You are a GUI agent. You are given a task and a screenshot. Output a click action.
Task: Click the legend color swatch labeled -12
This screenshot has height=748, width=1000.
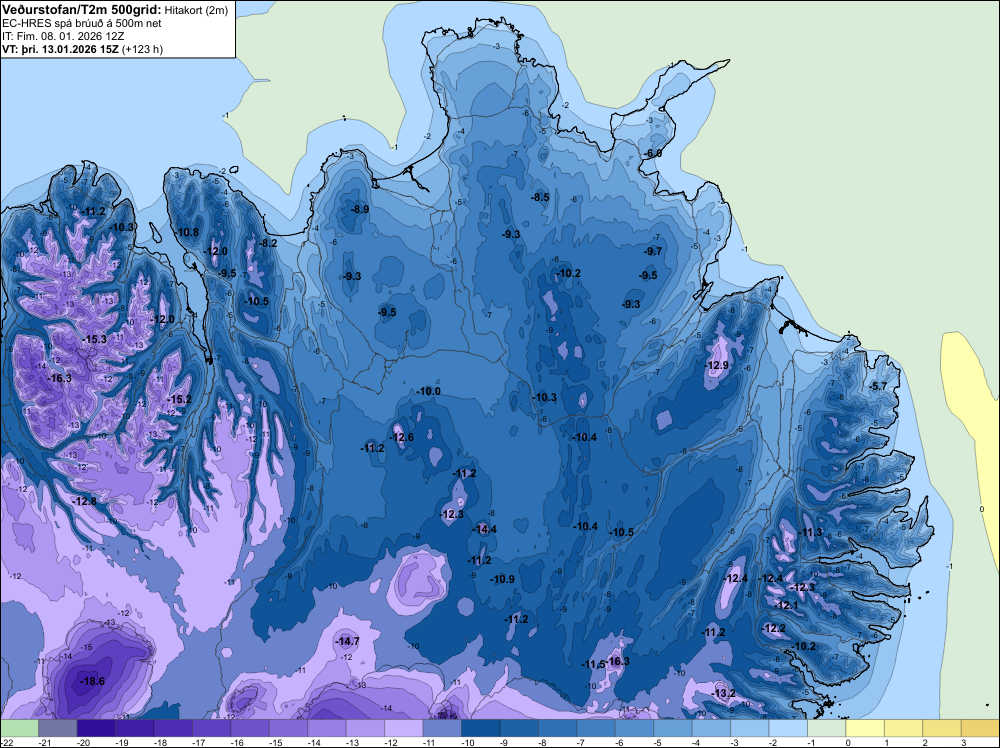click(404, 728)
